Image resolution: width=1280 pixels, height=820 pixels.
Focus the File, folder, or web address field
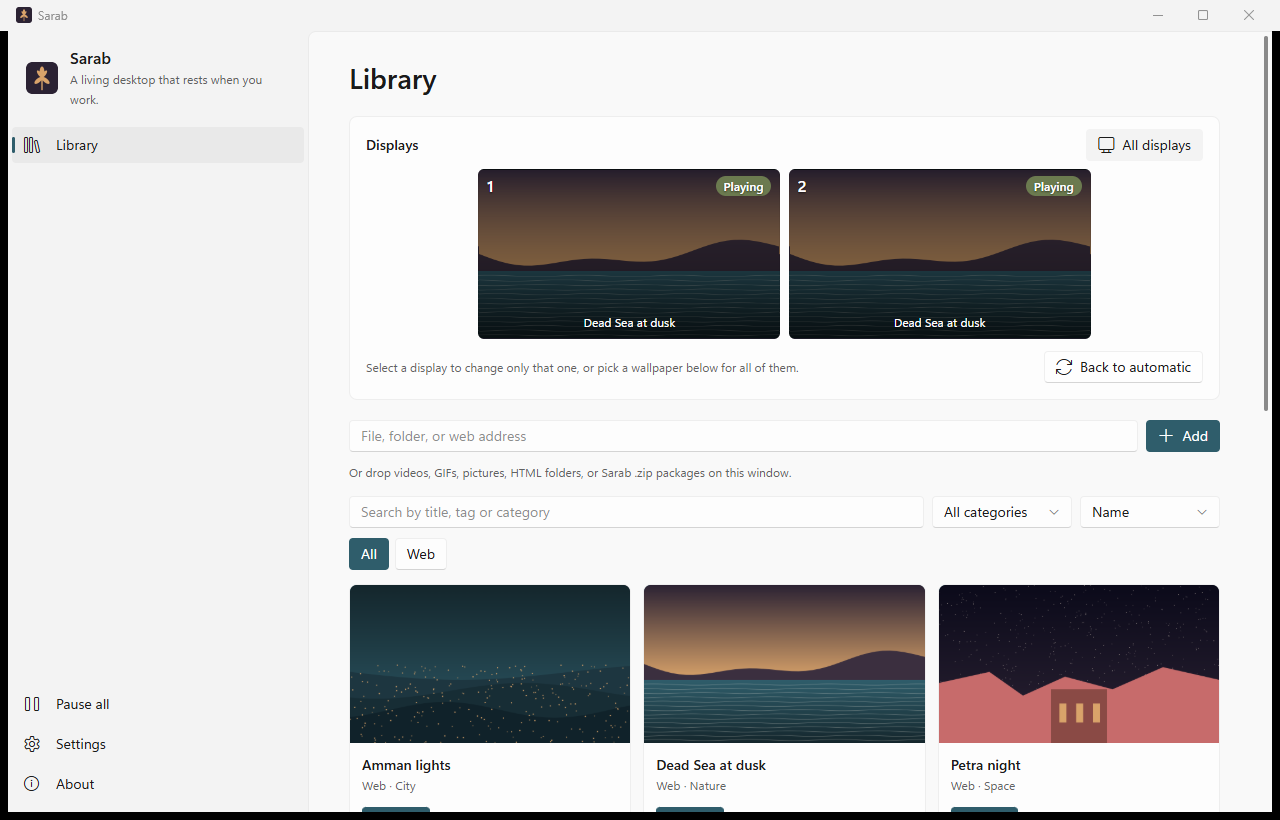tap(743, 436)
